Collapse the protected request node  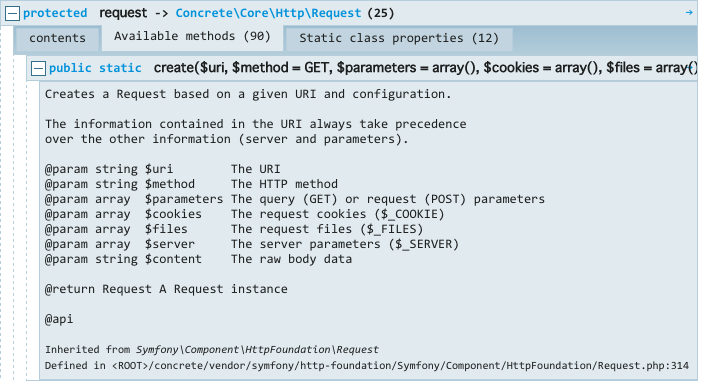coord(12,14)
